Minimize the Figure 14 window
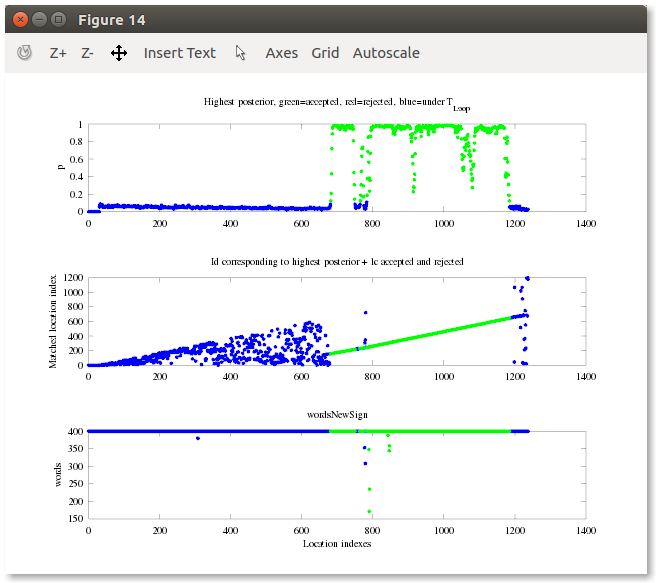This screenshot has height=583, width=656. (38, 19)
